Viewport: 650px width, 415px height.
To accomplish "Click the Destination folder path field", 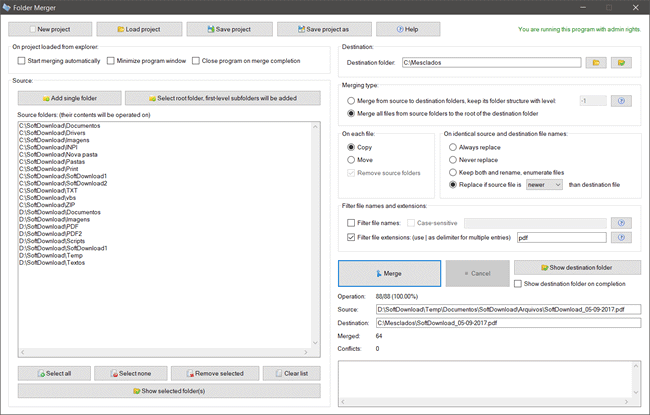I will click(x=490, y=63).
